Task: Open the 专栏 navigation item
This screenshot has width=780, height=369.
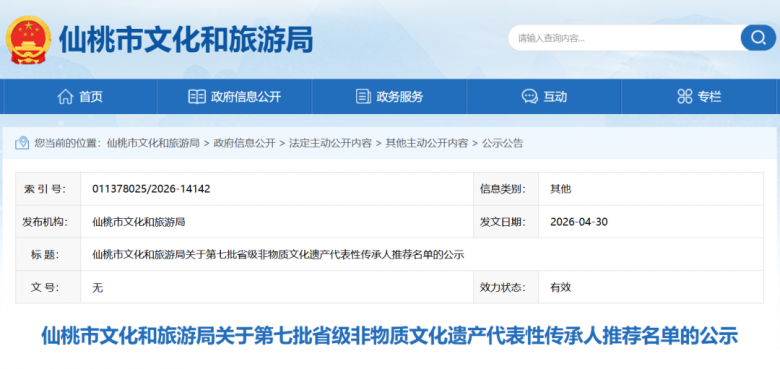Action: tap(699, 96)
